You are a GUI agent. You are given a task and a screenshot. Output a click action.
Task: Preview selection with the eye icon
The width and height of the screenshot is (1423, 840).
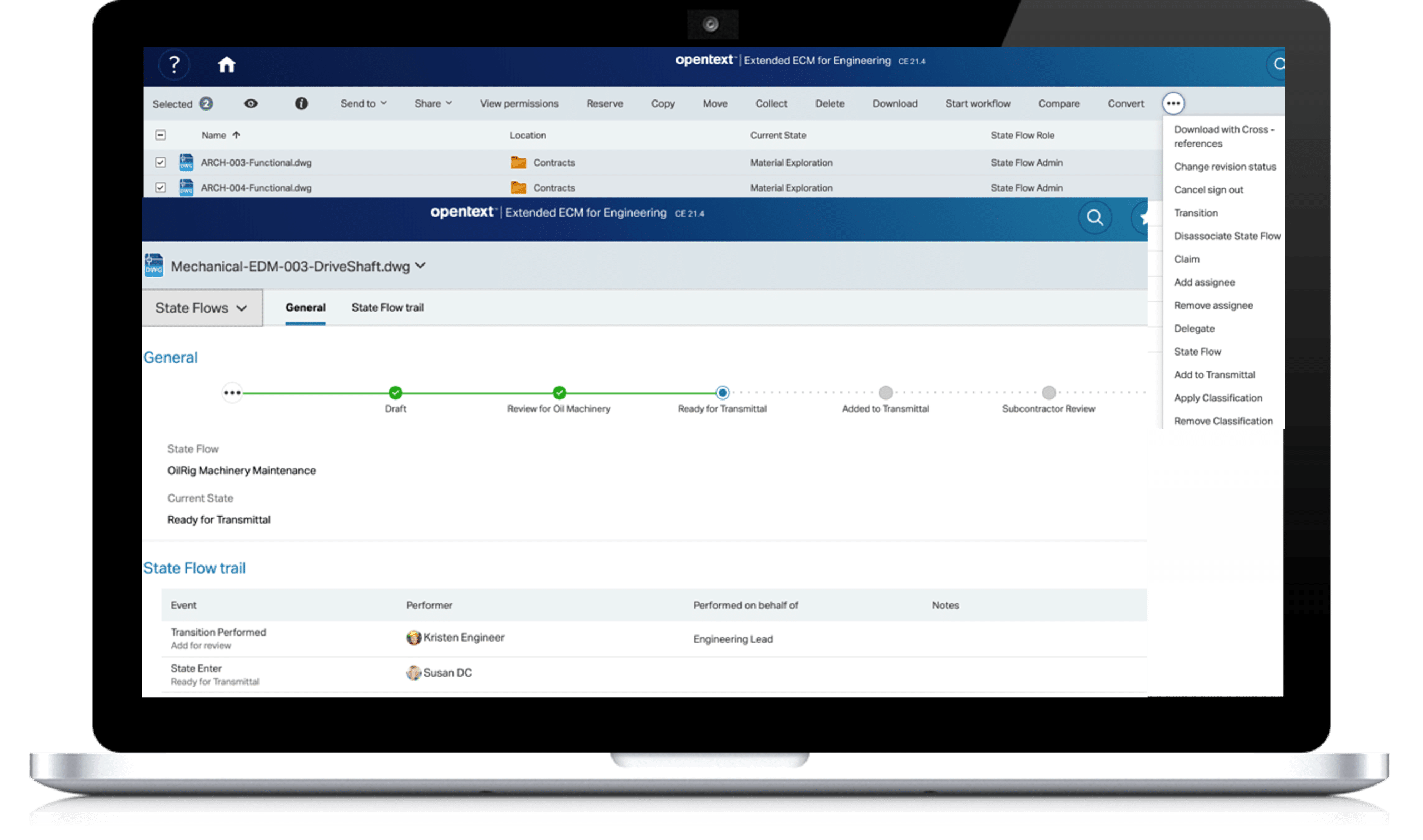(251, 103)
